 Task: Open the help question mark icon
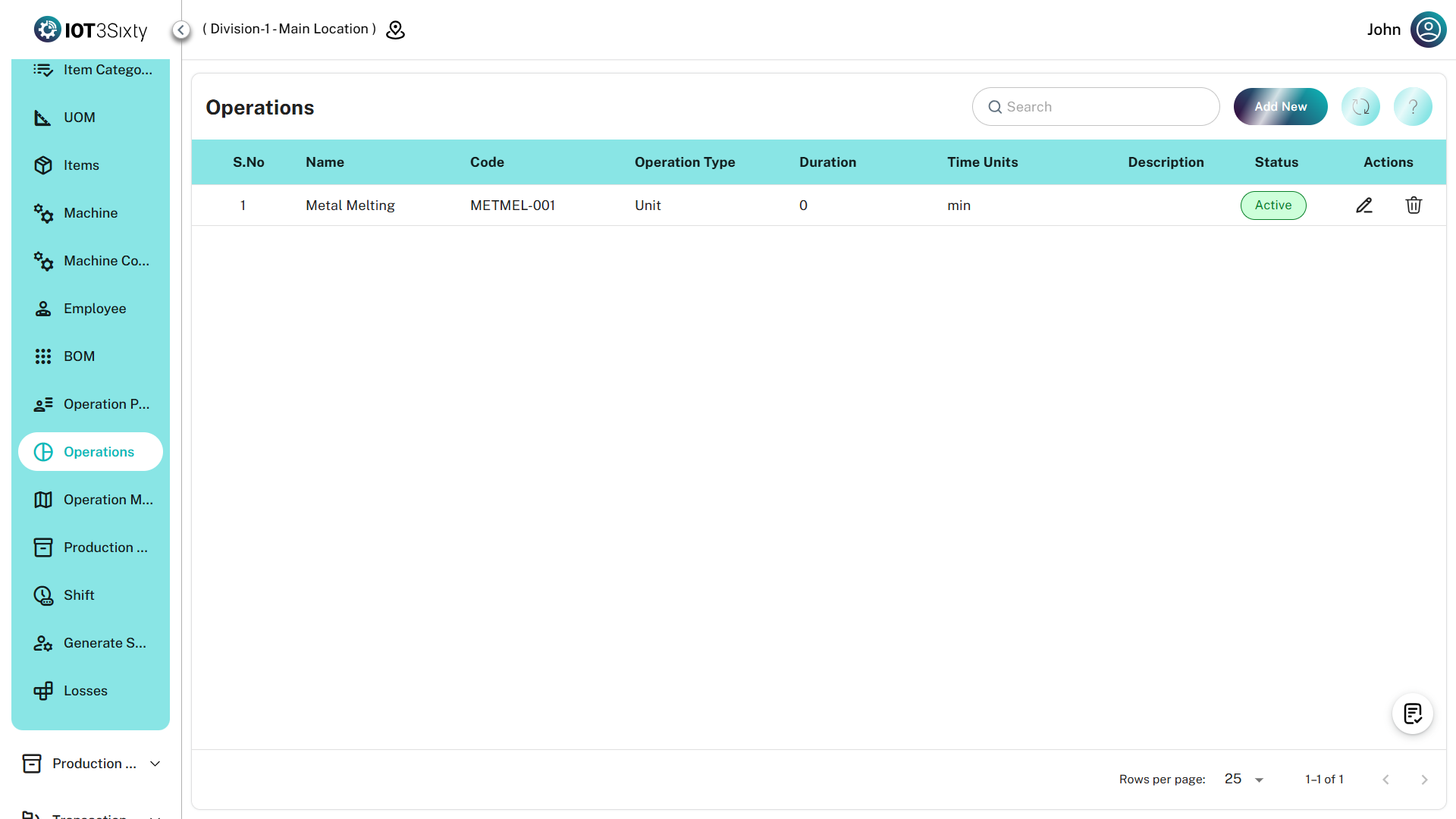1413,107
